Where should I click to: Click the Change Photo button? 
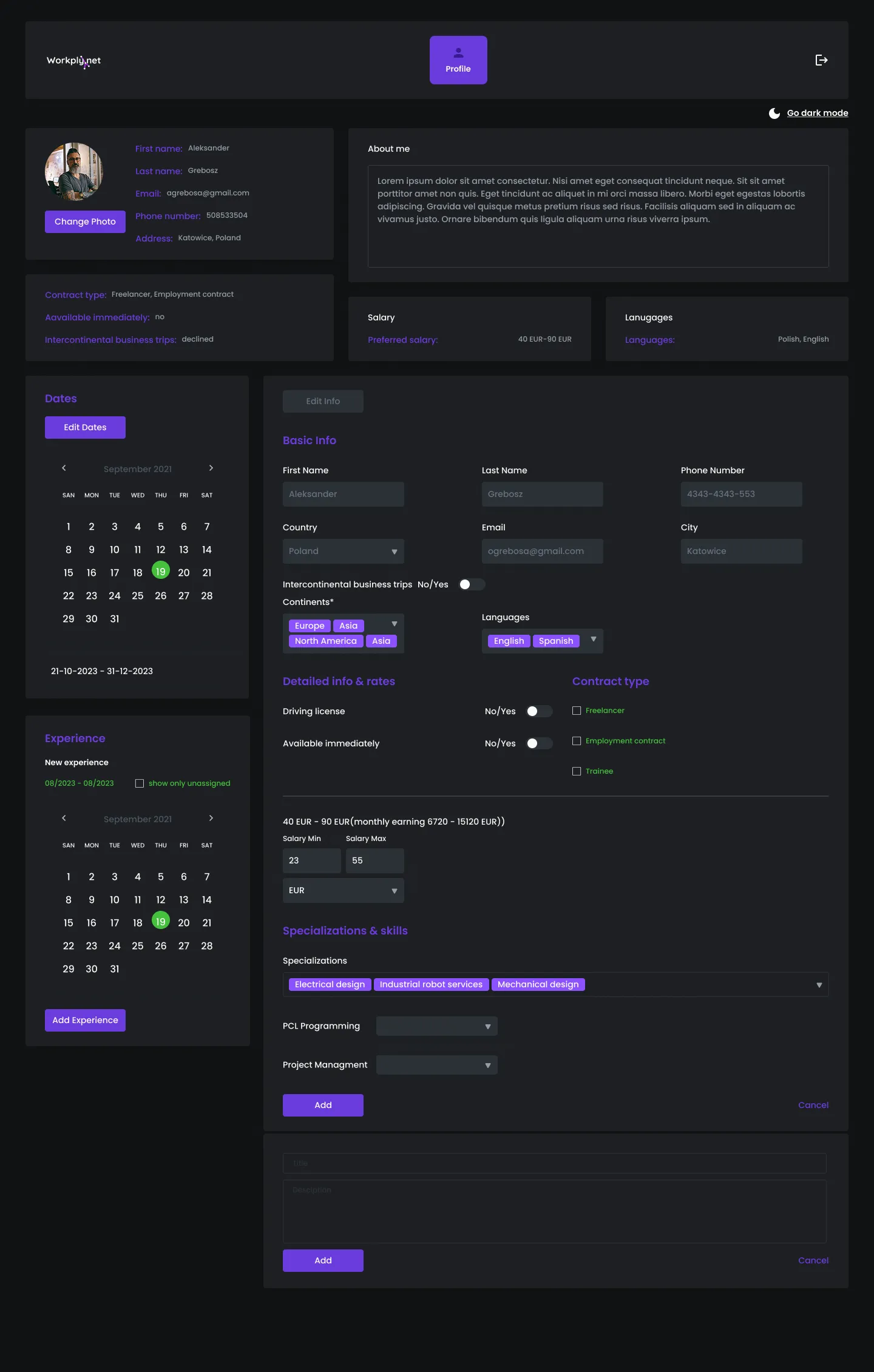(x=85, y=221)
